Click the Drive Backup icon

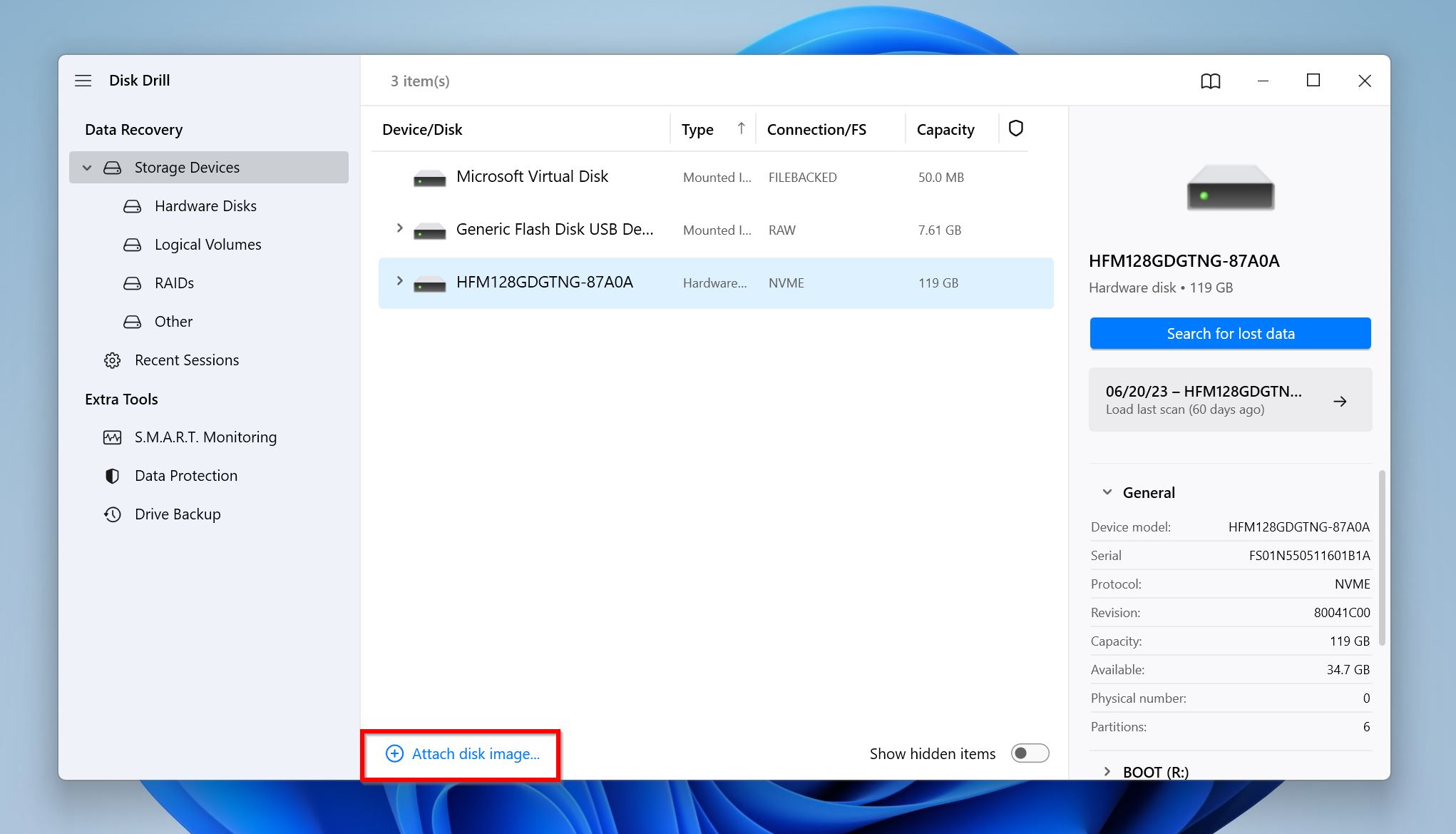pyautogui.click(x=113, y=513)
